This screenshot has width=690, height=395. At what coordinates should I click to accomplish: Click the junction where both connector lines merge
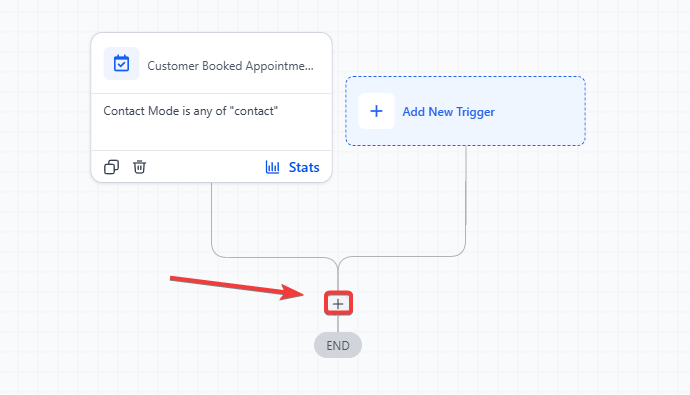click(x=338, y=264)
